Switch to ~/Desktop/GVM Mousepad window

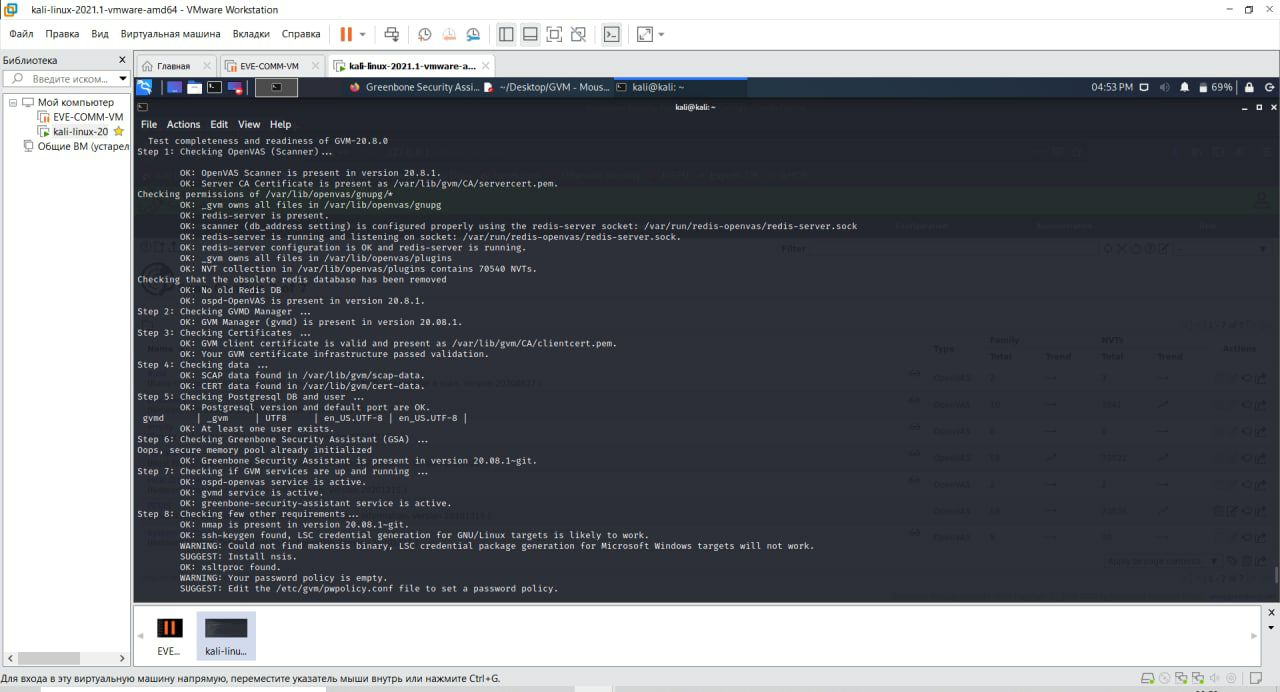[547, 87]
